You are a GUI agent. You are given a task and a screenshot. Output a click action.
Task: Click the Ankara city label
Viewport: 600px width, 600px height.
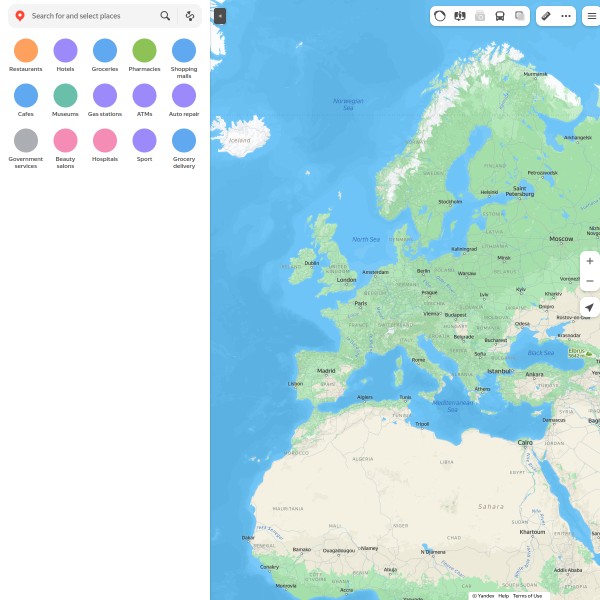tap(534, 374)
